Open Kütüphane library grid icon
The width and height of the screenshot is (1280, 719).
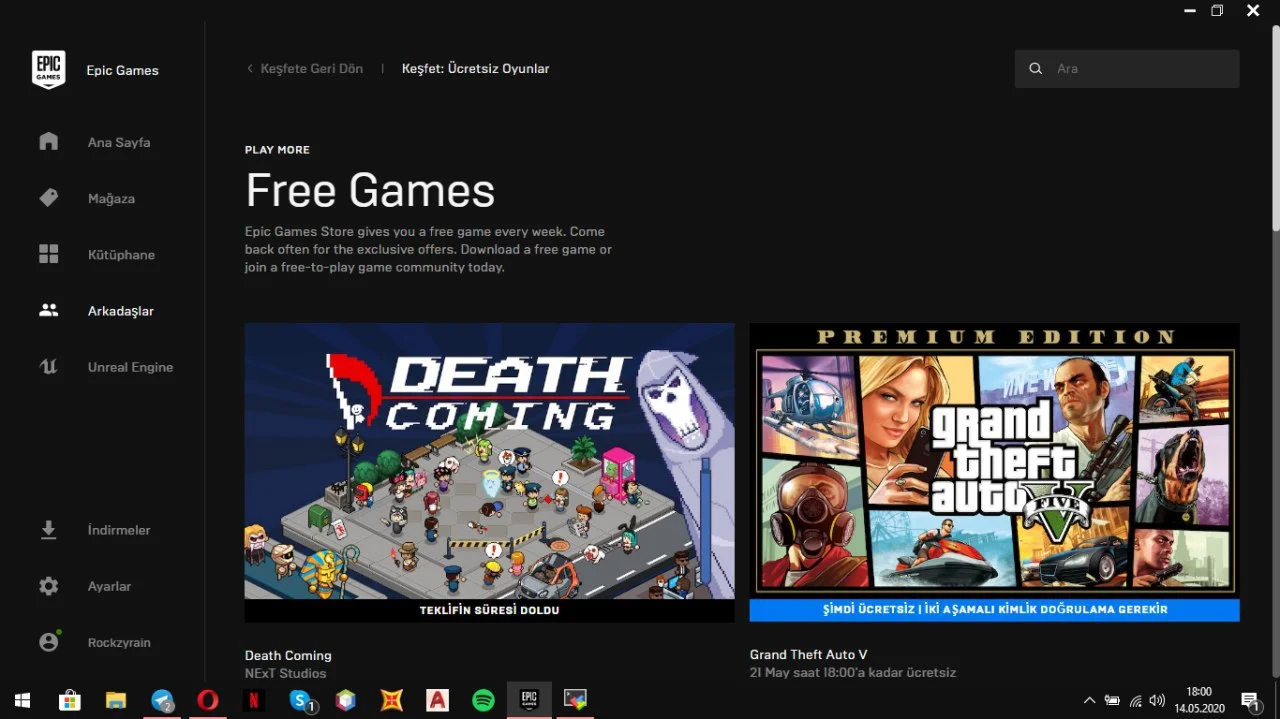click(x=49, y=254)
